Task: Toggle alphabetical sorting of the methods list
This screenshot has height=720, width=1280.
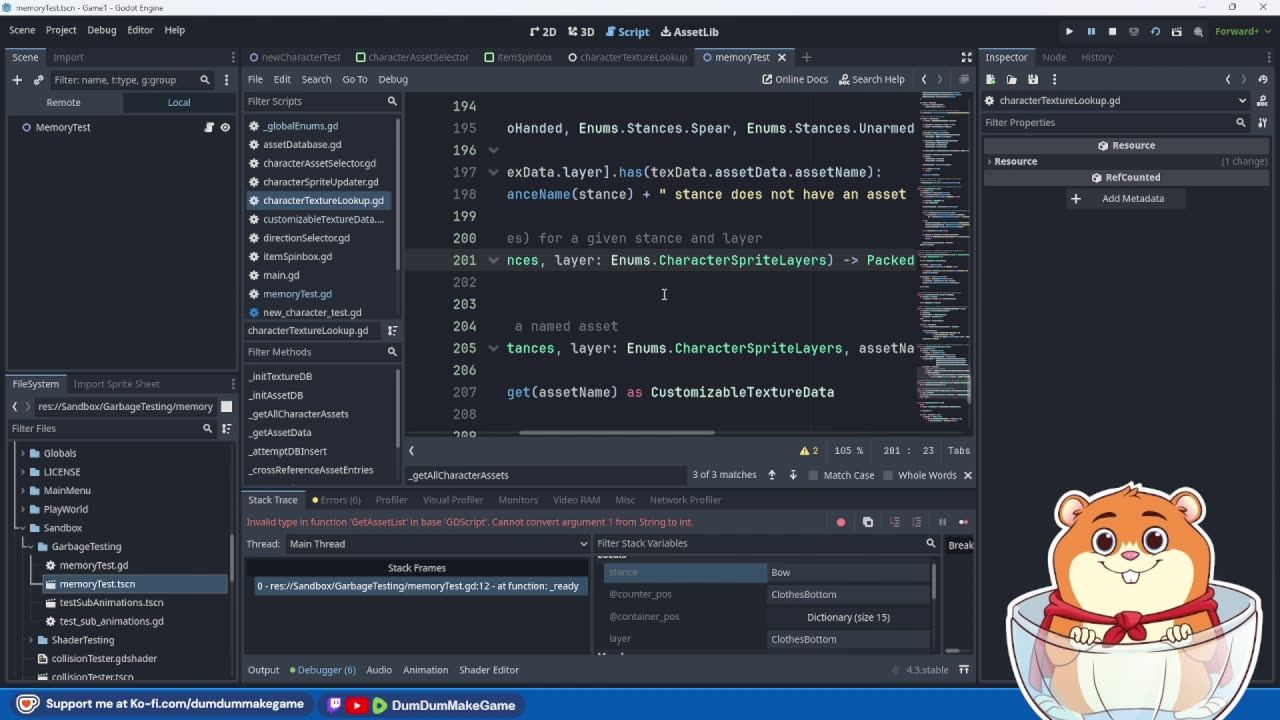Action: pyautogui.click(x=393, y=331)
